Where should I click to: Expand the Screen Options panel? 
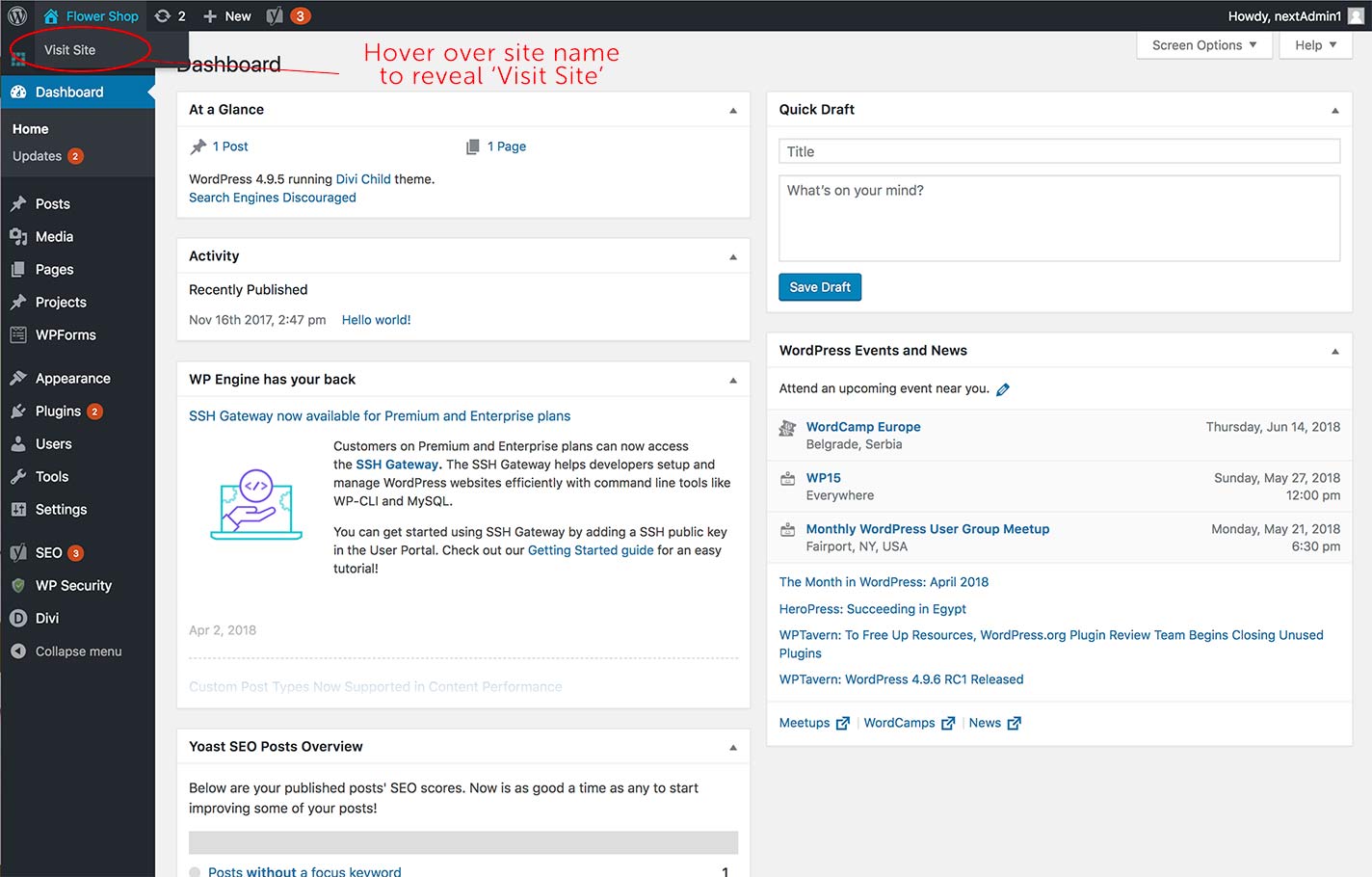1204,45
